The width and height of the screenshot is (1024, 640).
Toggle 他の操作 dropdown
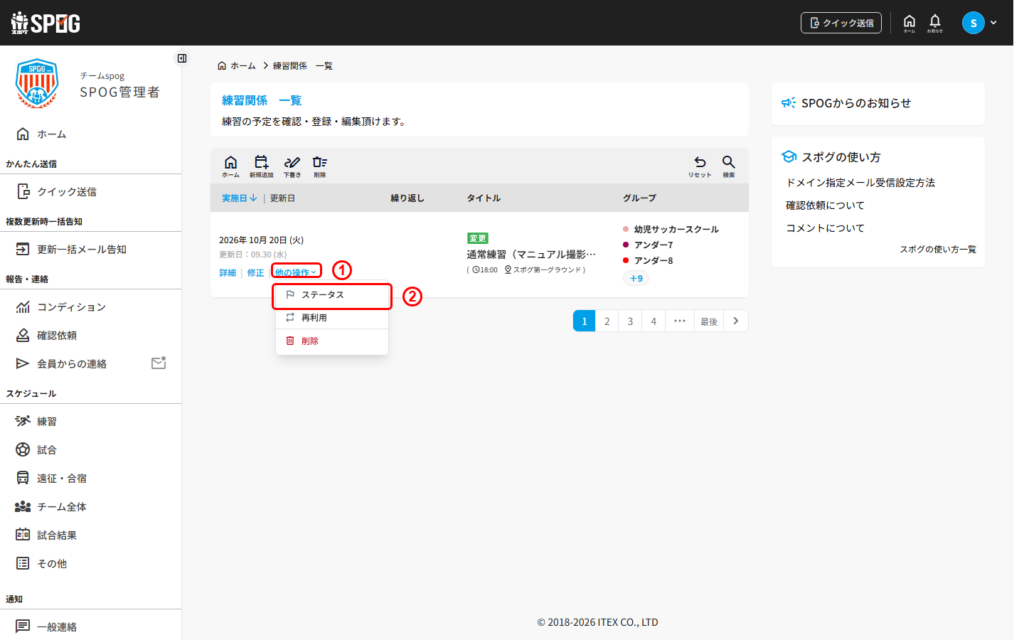[296, 272]
